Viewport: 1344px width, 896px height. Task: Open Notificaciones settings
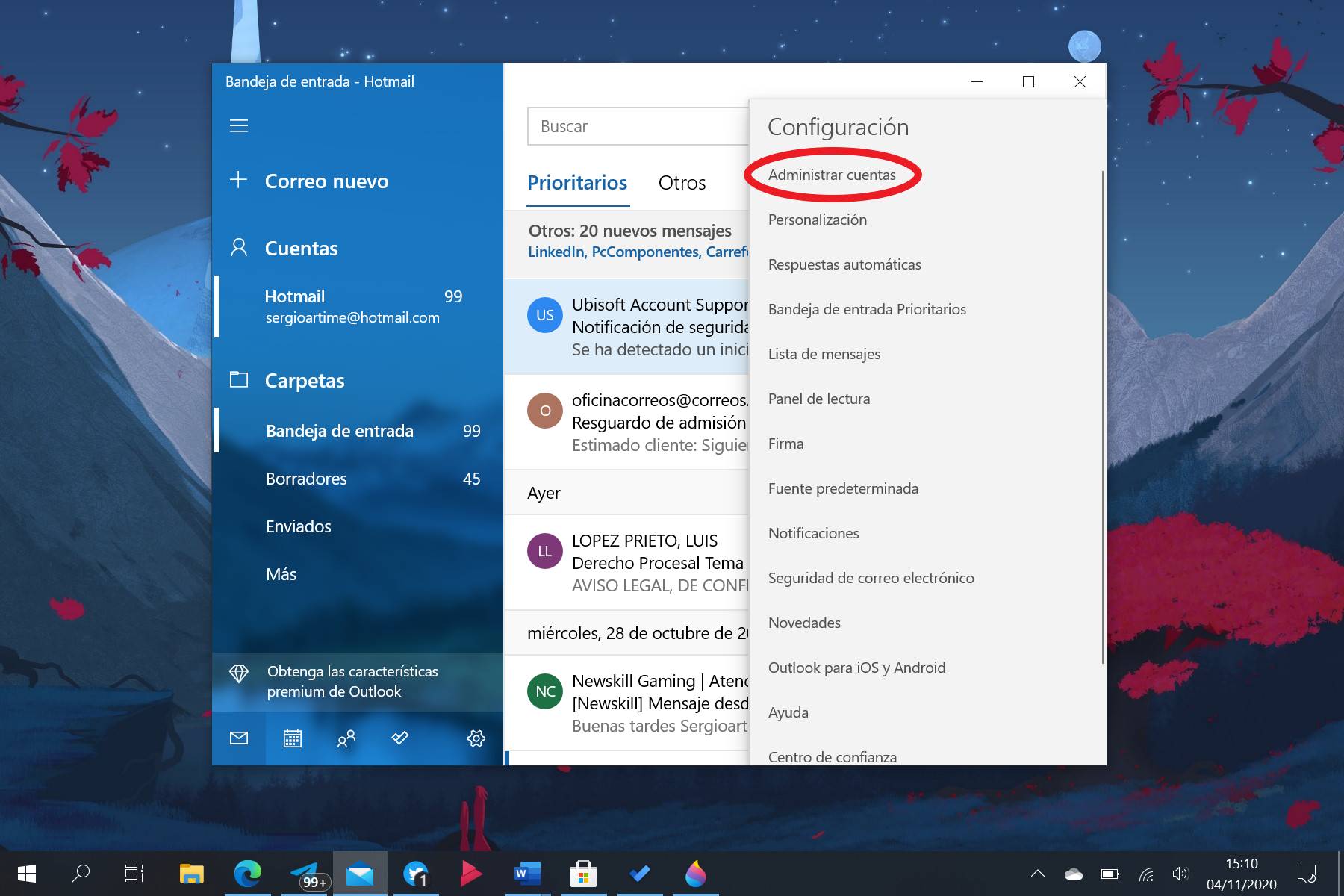click(813, 533)
